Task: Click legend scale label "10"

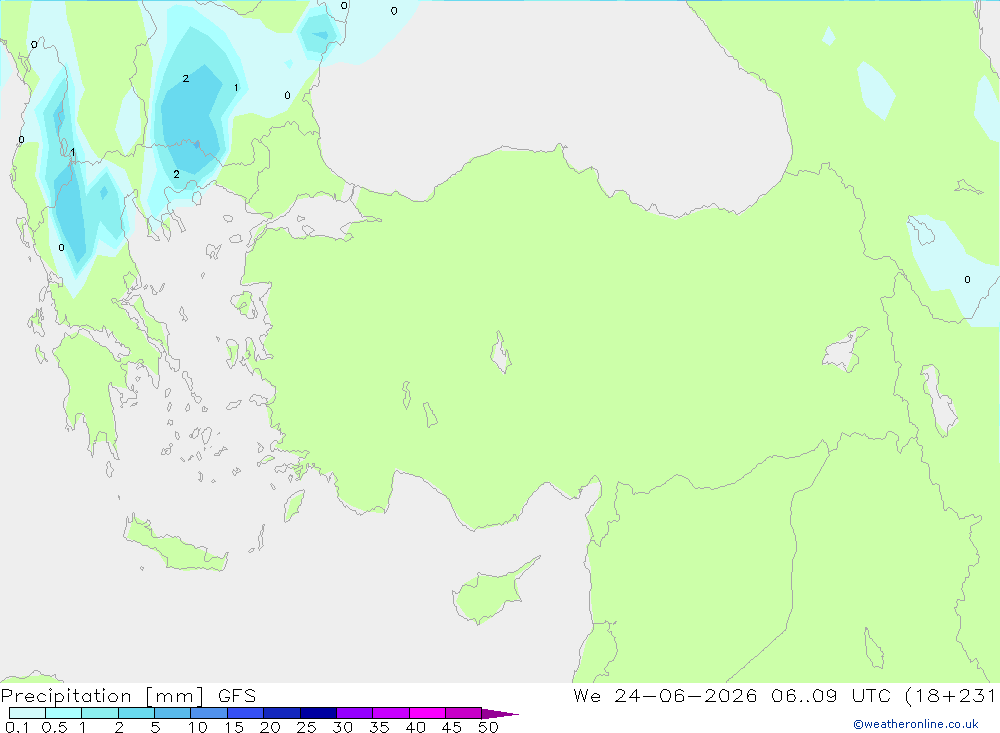Action: [197, 727]
